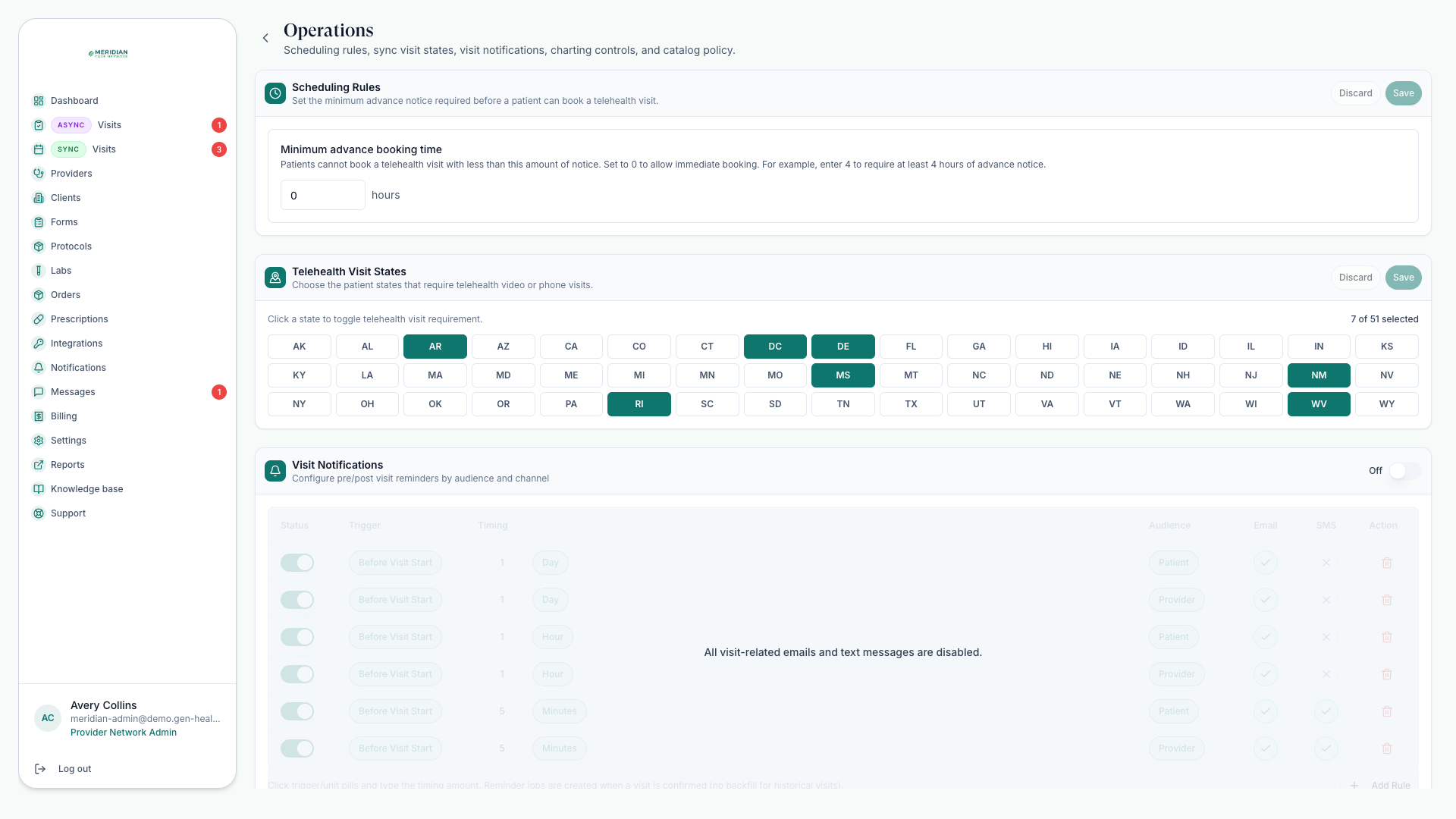Navigate to Messages
Screen dimensions: 1456x819
pos(127,392)
